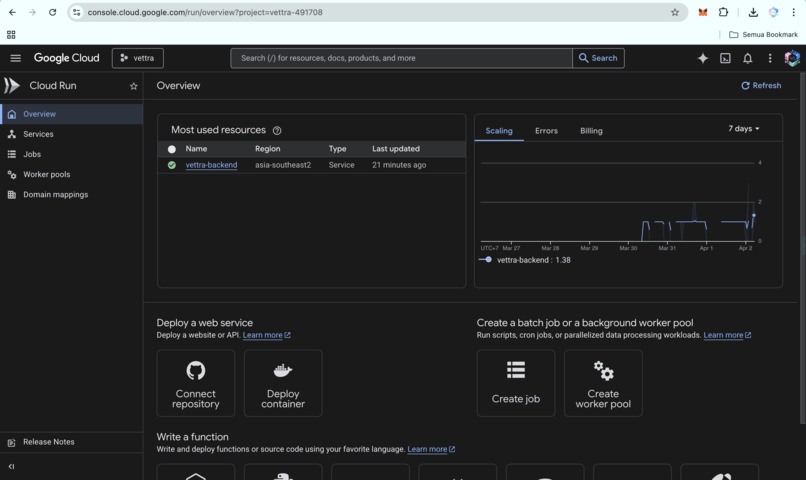The width and height of the screenshot is (806, 480).
Task: Open the Google Cloud navigation menu
Action: point(15,58)
